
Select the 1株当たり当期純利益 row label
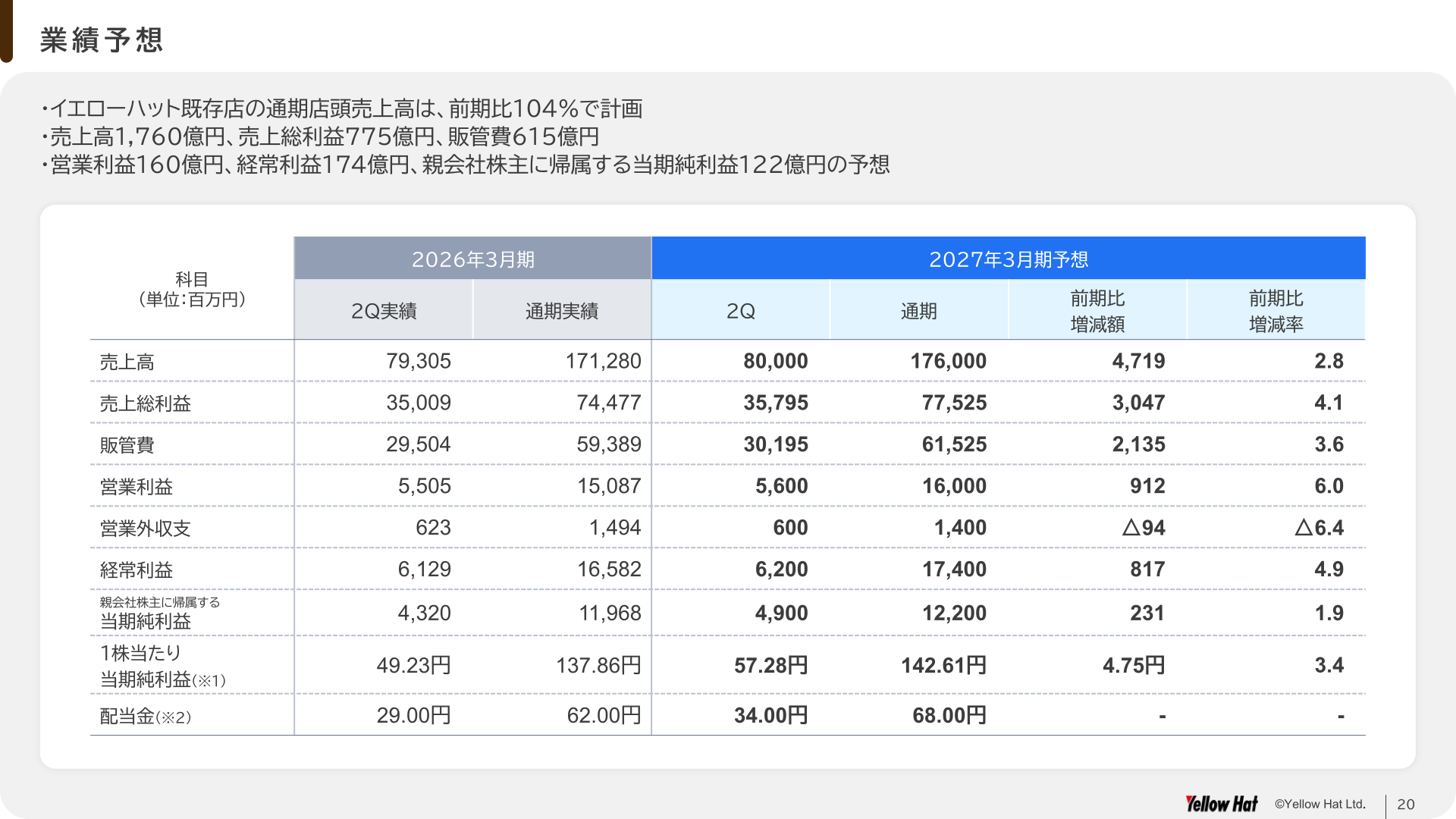click(x=162, y=666)
